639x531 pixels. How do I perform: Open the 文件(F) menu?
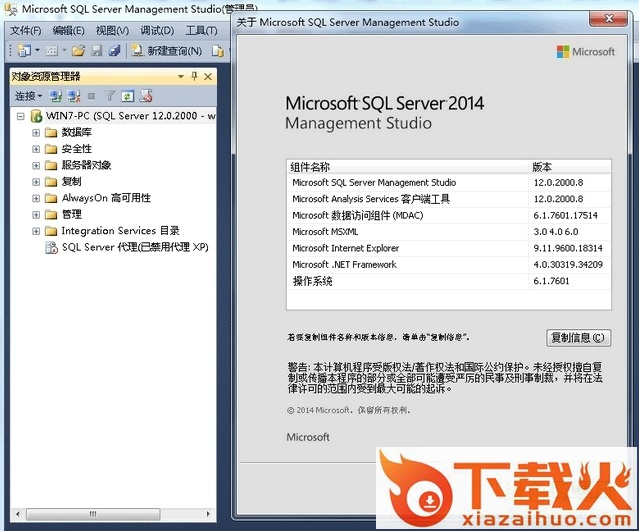26,31
